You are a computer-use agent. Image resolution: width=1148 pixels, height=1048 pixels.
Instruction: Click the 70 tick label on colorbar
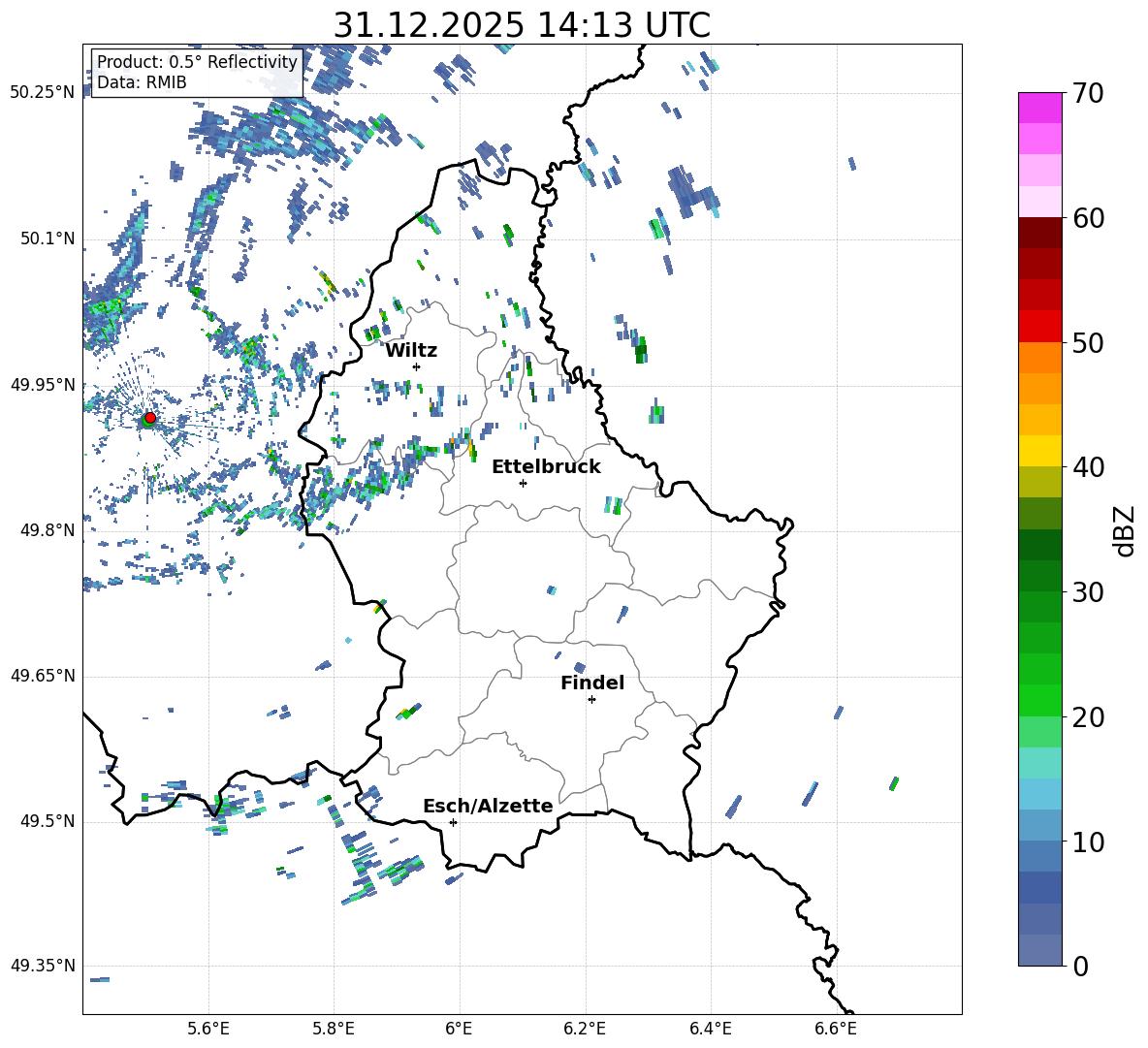click(1088, 94)
